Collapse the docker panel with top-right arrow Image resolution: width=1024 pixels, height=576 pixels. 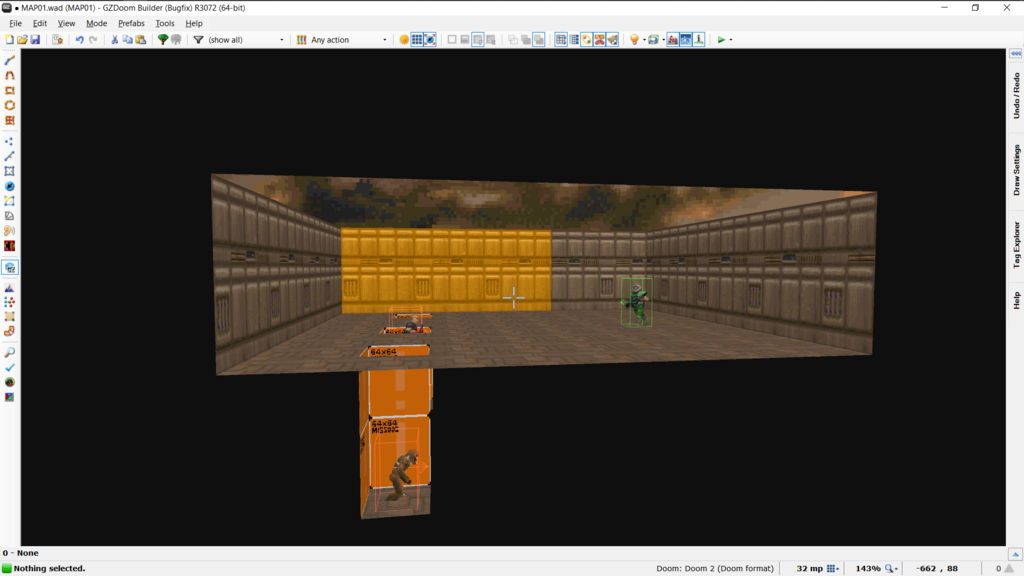[x=1016, y=54]
